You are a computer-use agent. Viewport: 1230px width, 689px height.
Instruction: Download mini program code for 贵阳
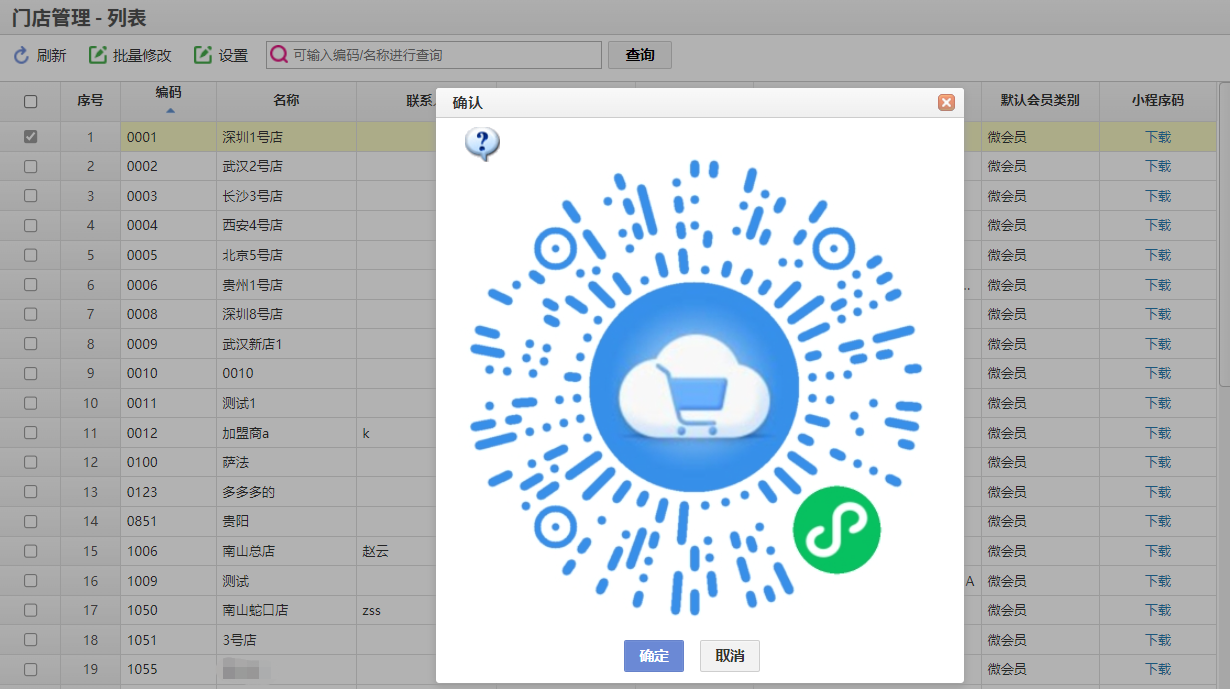1158,521
